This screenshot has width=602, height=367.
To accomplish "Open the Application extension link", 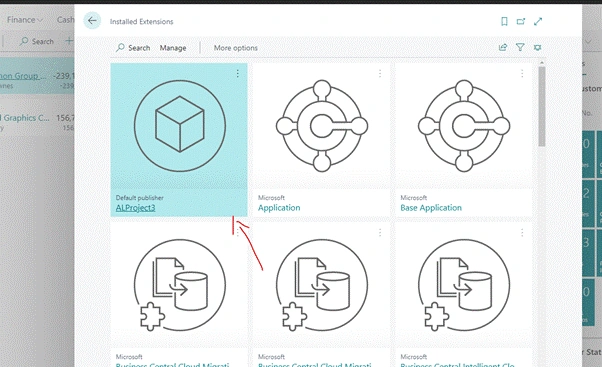I will point(279,208).
